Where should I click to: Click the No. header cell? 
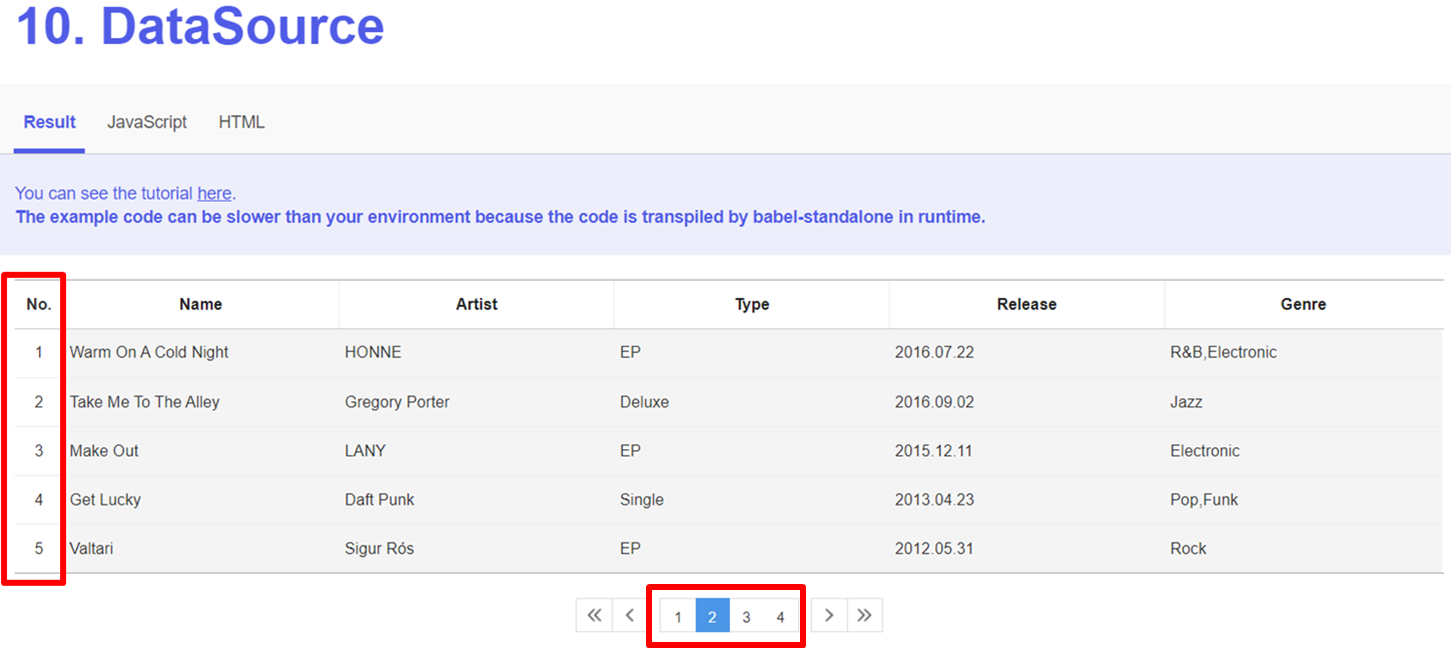(x=36, y=304)
